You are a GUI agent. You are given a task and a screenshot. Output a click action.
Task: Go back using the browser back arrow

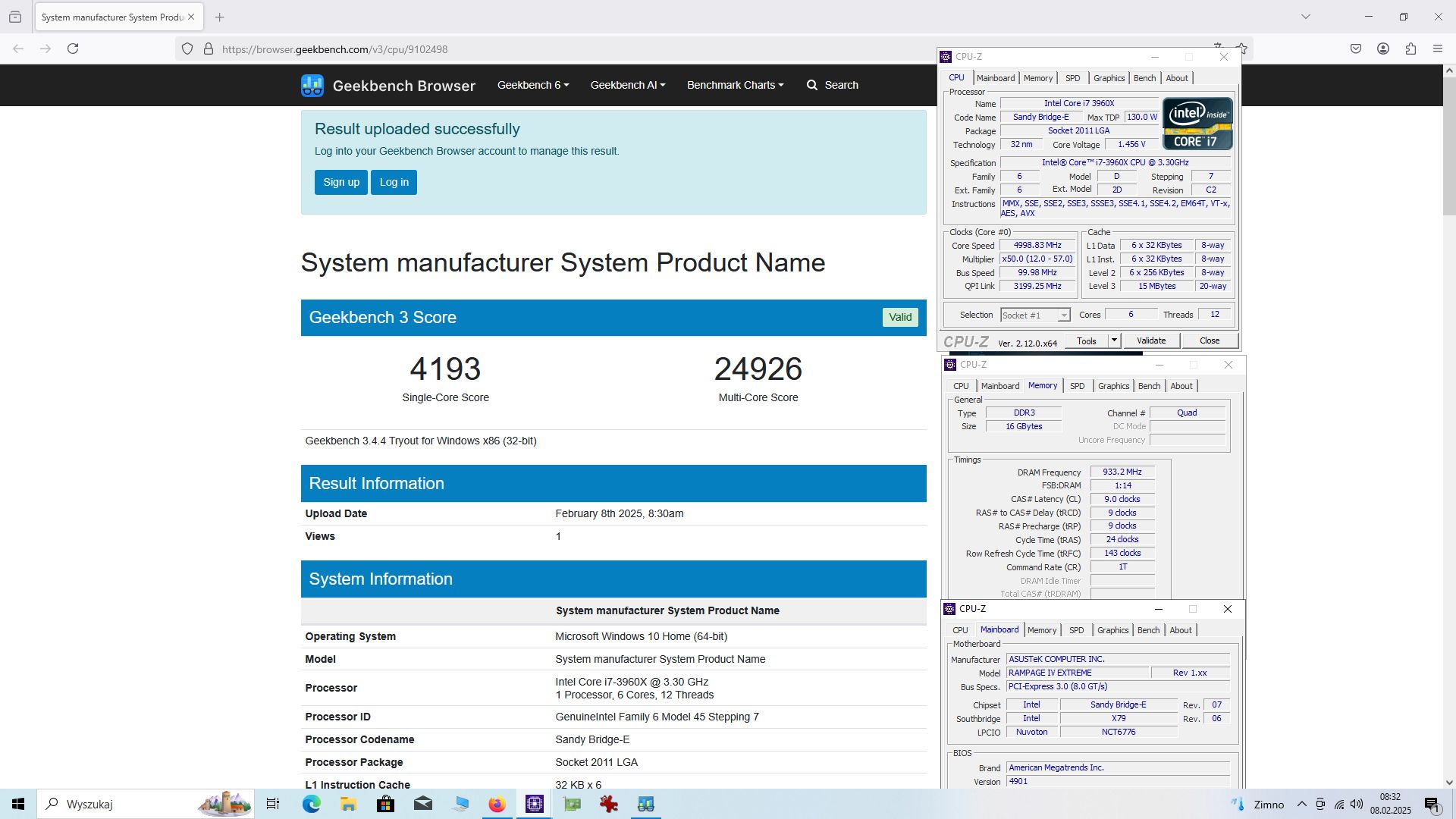point(18,49)
